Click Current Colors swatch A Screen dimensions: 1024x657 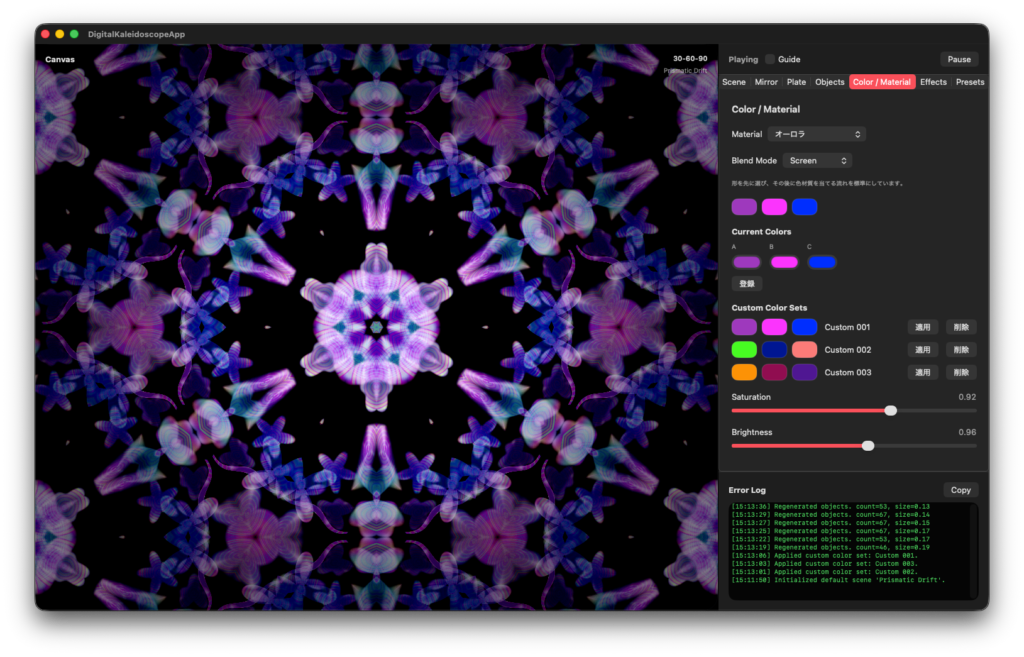tap(746, 262)
